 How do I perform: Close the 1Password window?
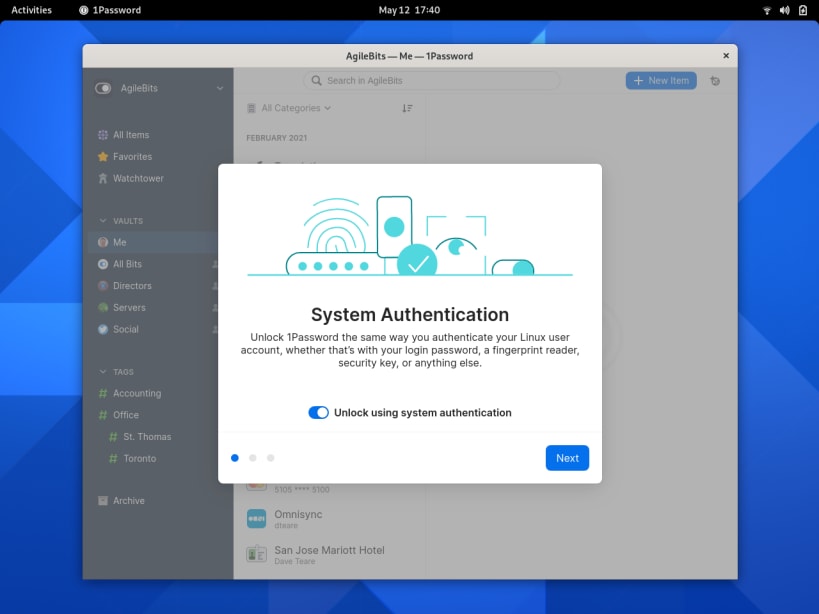(x=726, y=55)
